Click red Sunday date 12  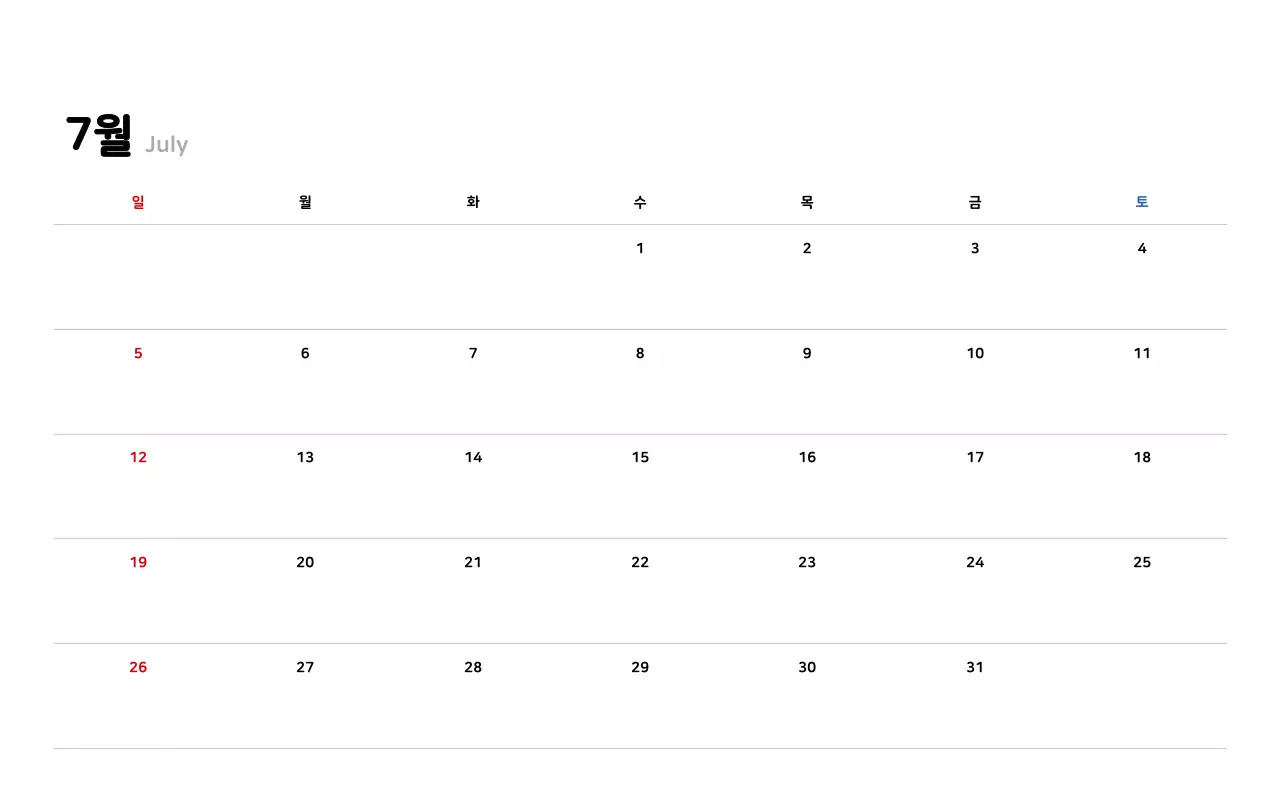tap(138, 457)
